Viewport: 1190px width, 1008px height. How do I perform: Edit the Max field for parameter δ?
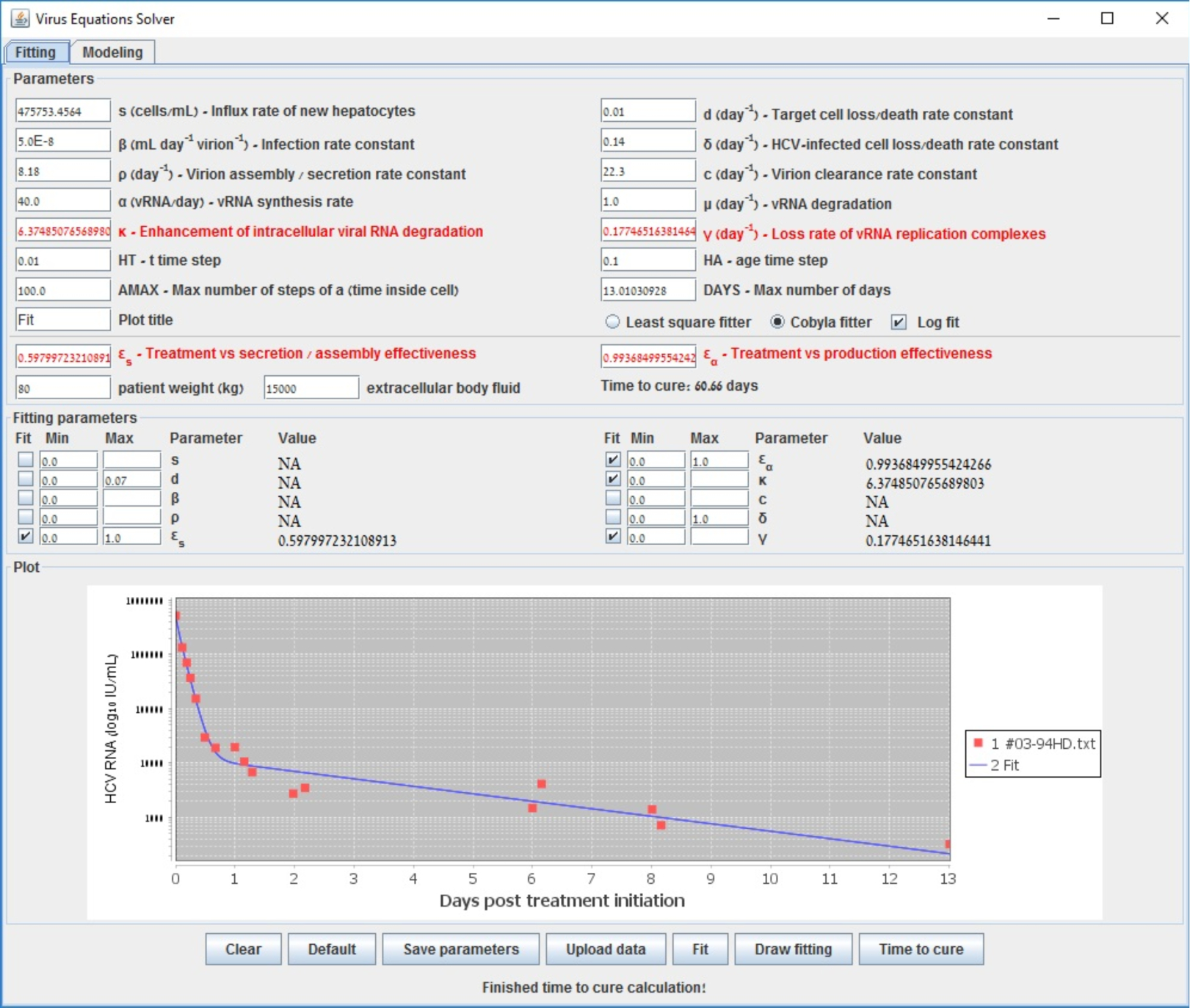[719, 518]
